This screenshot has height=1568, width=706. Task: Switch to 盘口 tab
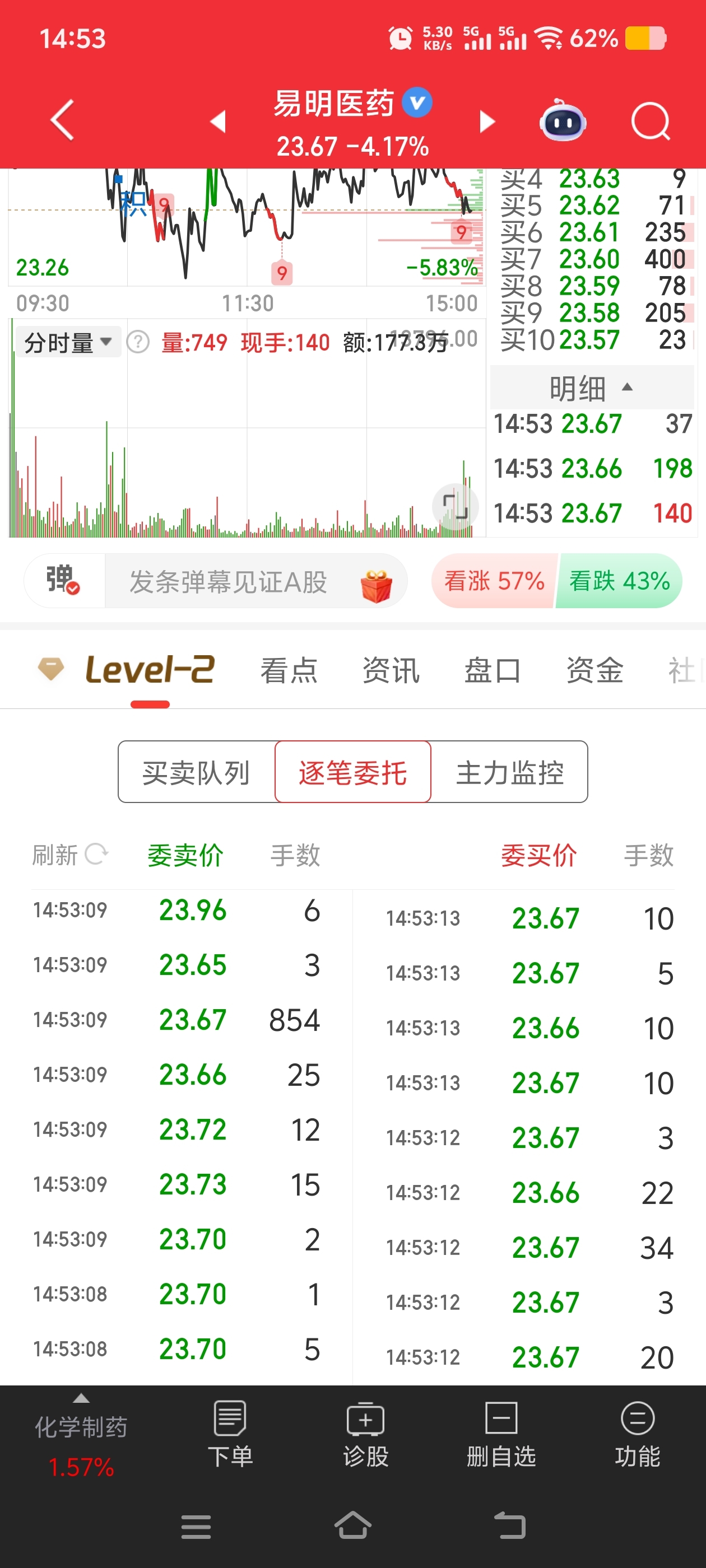coord(492,670)
